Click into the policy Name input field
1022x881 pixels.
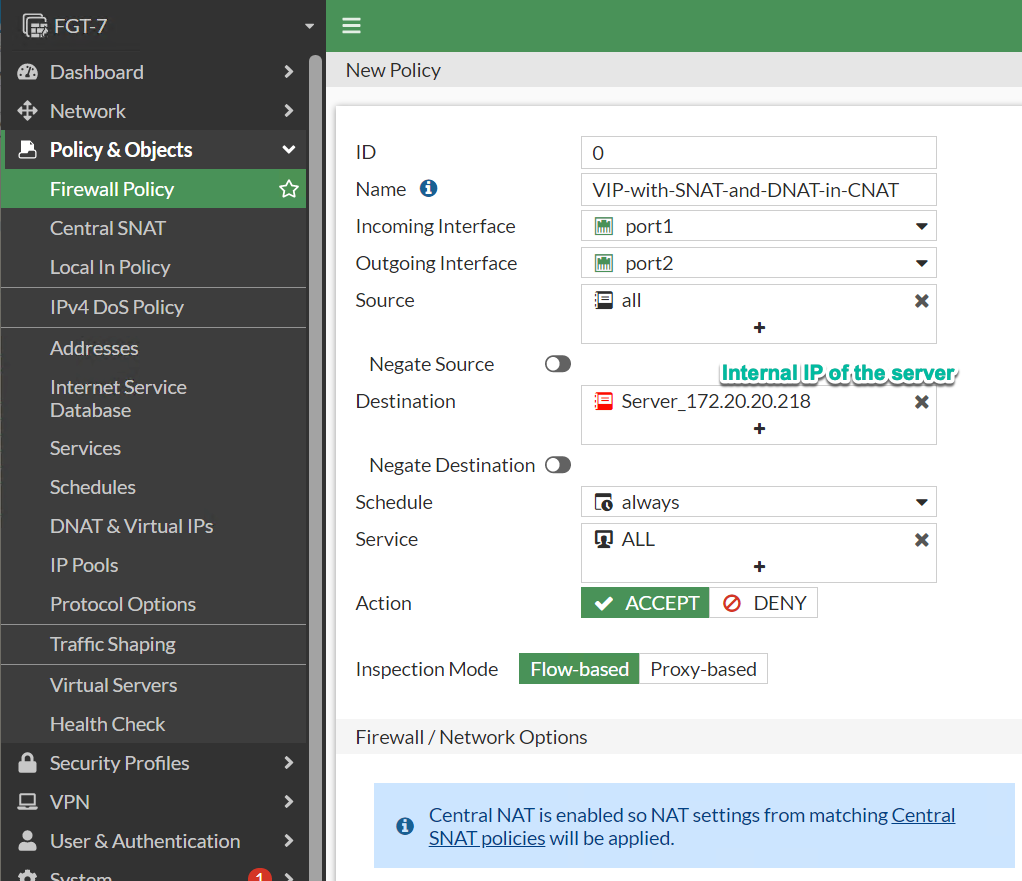tap(759, 190)
